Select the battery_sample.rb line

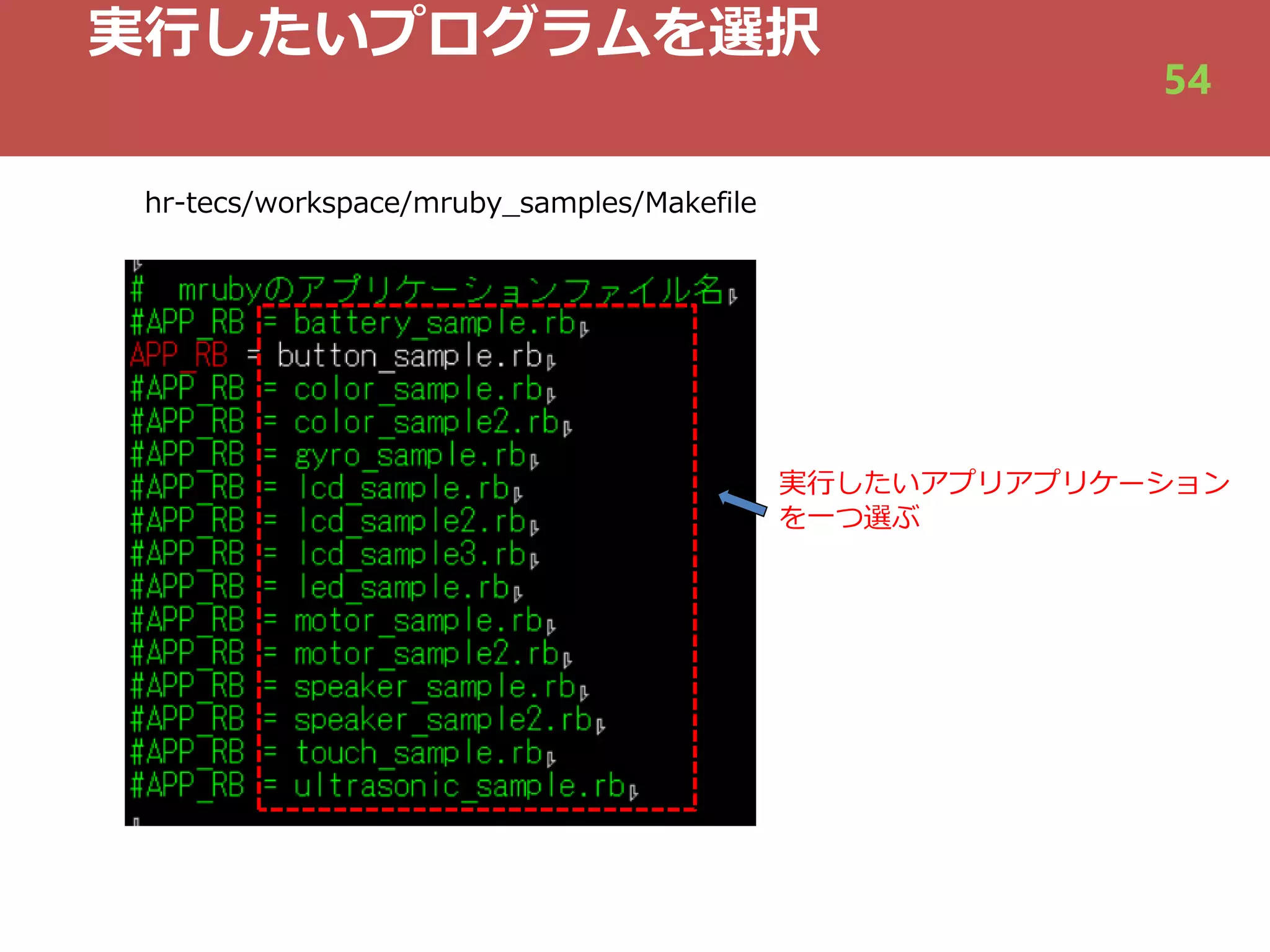click(x=360, y=323)
